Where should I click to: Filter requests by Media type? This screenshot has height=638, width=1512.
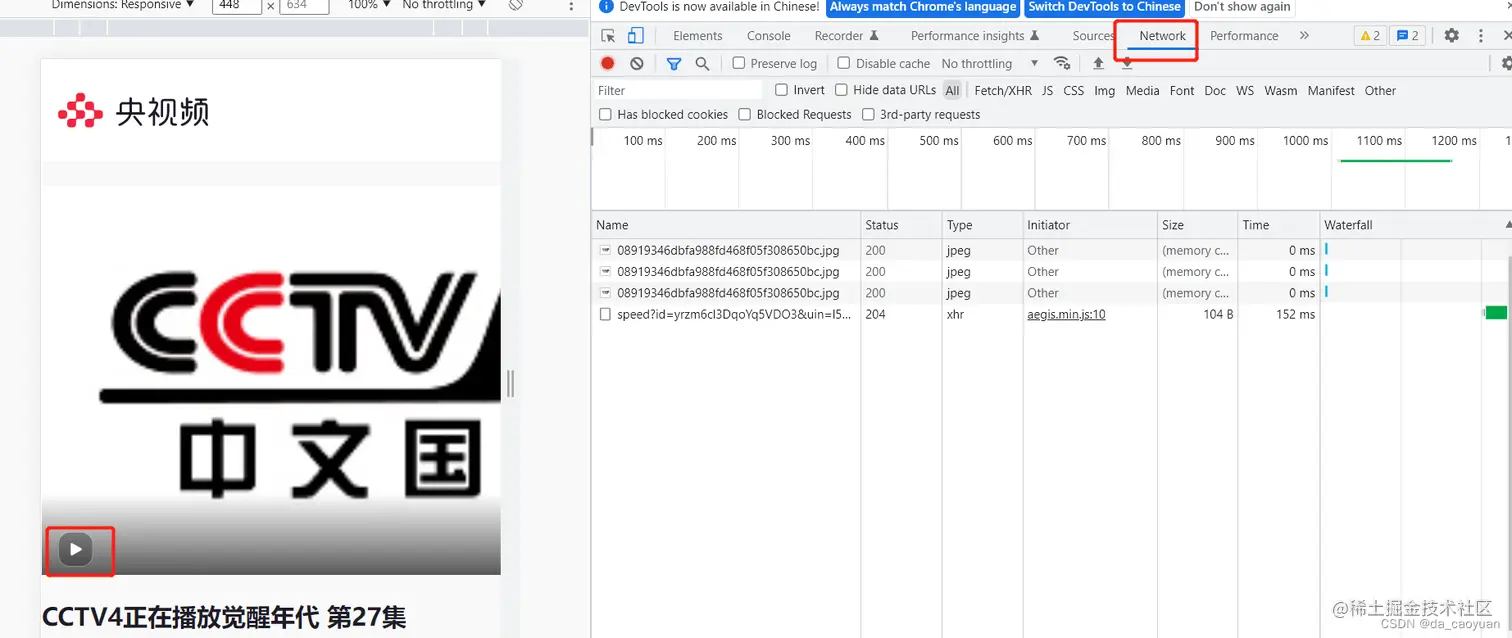point(1142,90)
